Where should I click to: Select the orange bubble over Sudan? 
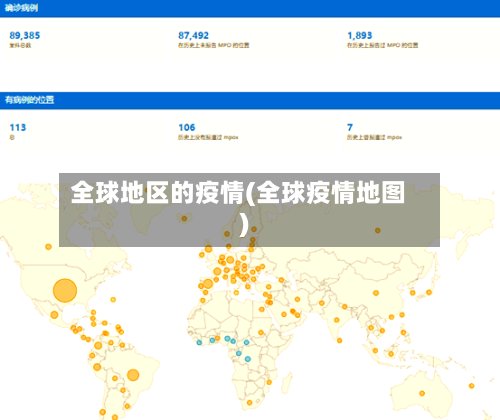point(261,332)
